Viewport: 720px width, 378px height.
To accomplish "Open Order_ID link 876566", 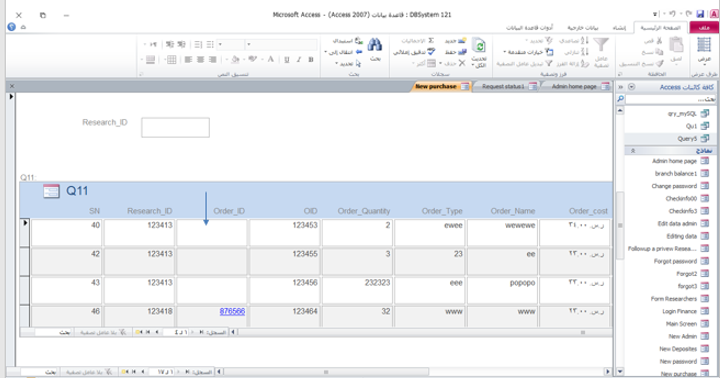I will [232, 311].
